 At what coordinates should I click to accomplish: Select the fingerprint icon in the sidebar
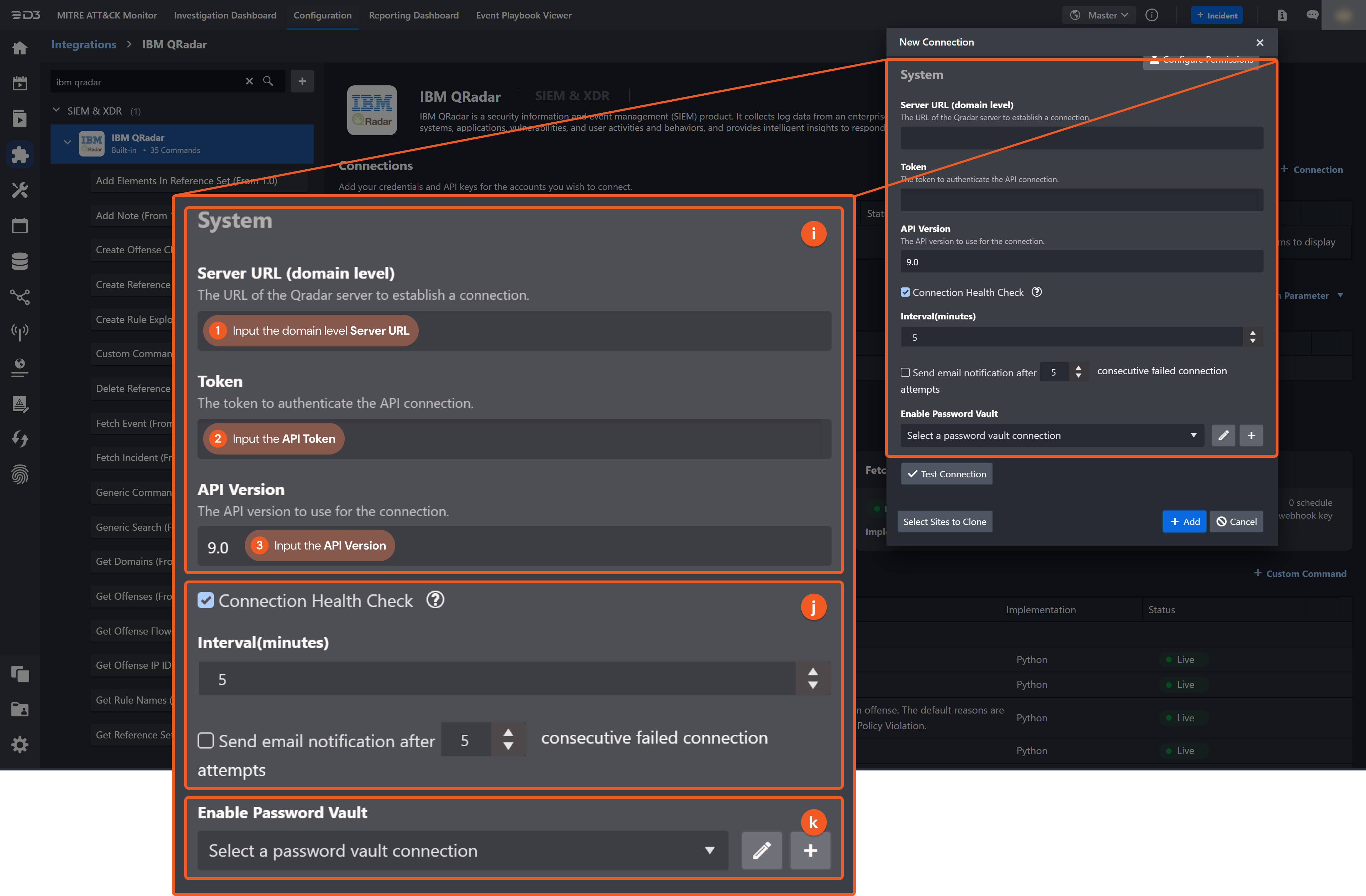[x=20, y=474]
